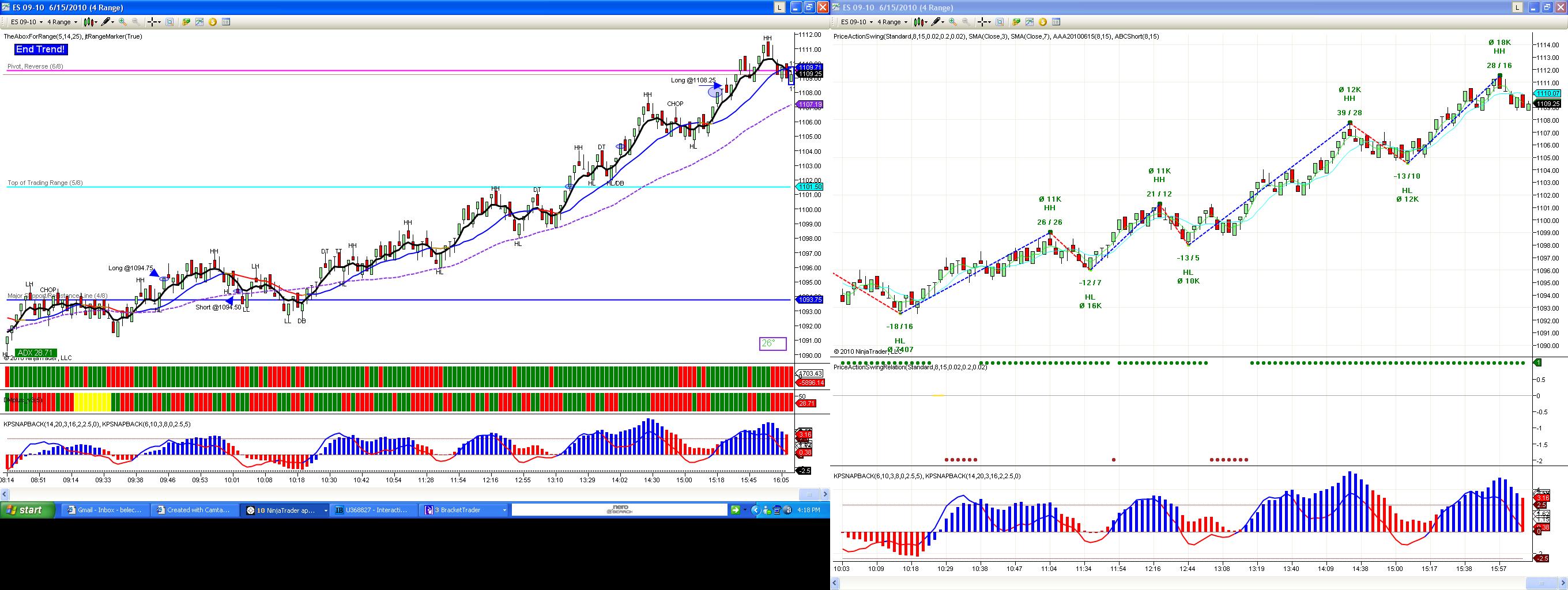Open chart properties in left chart toolbar
Viewport: 1568px width, 590px height.
226,22
